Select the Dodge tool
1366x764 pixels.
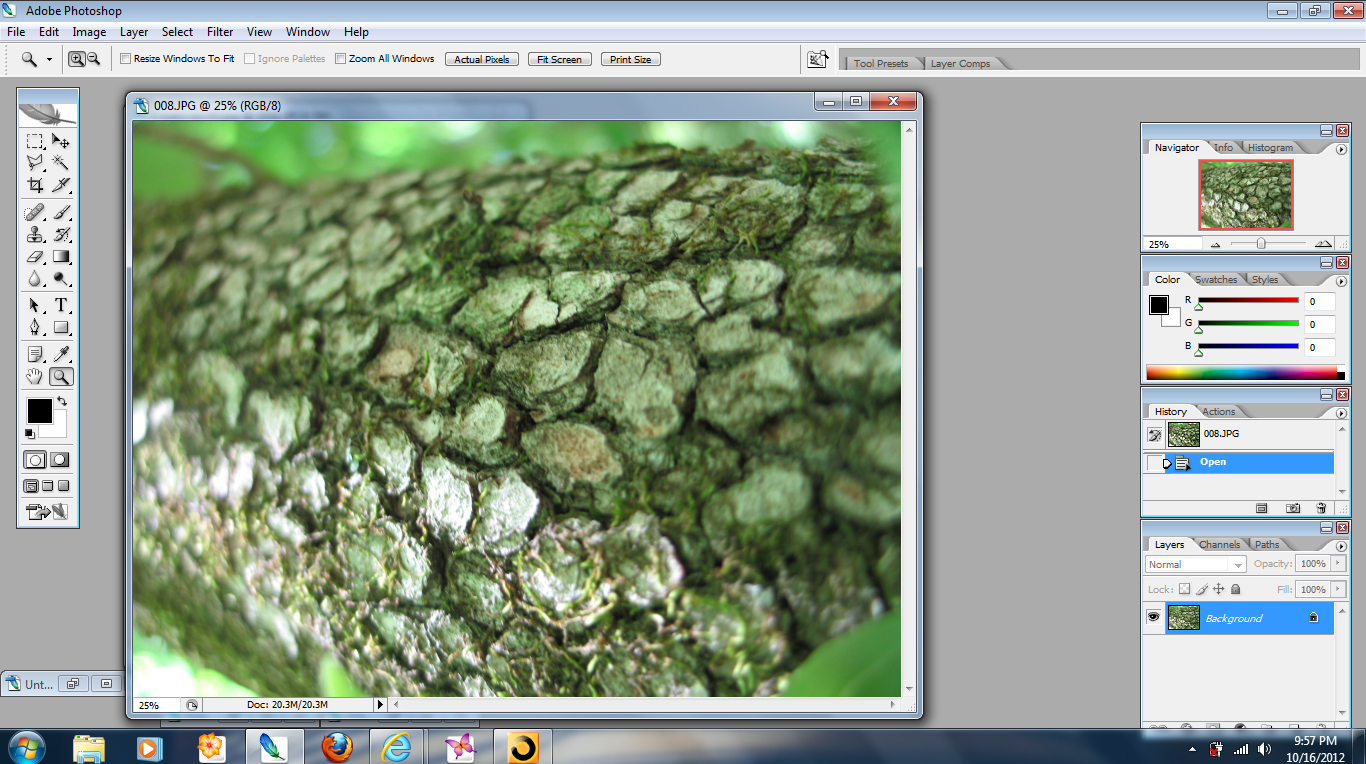pyautogui.click(x=61, y=279)
